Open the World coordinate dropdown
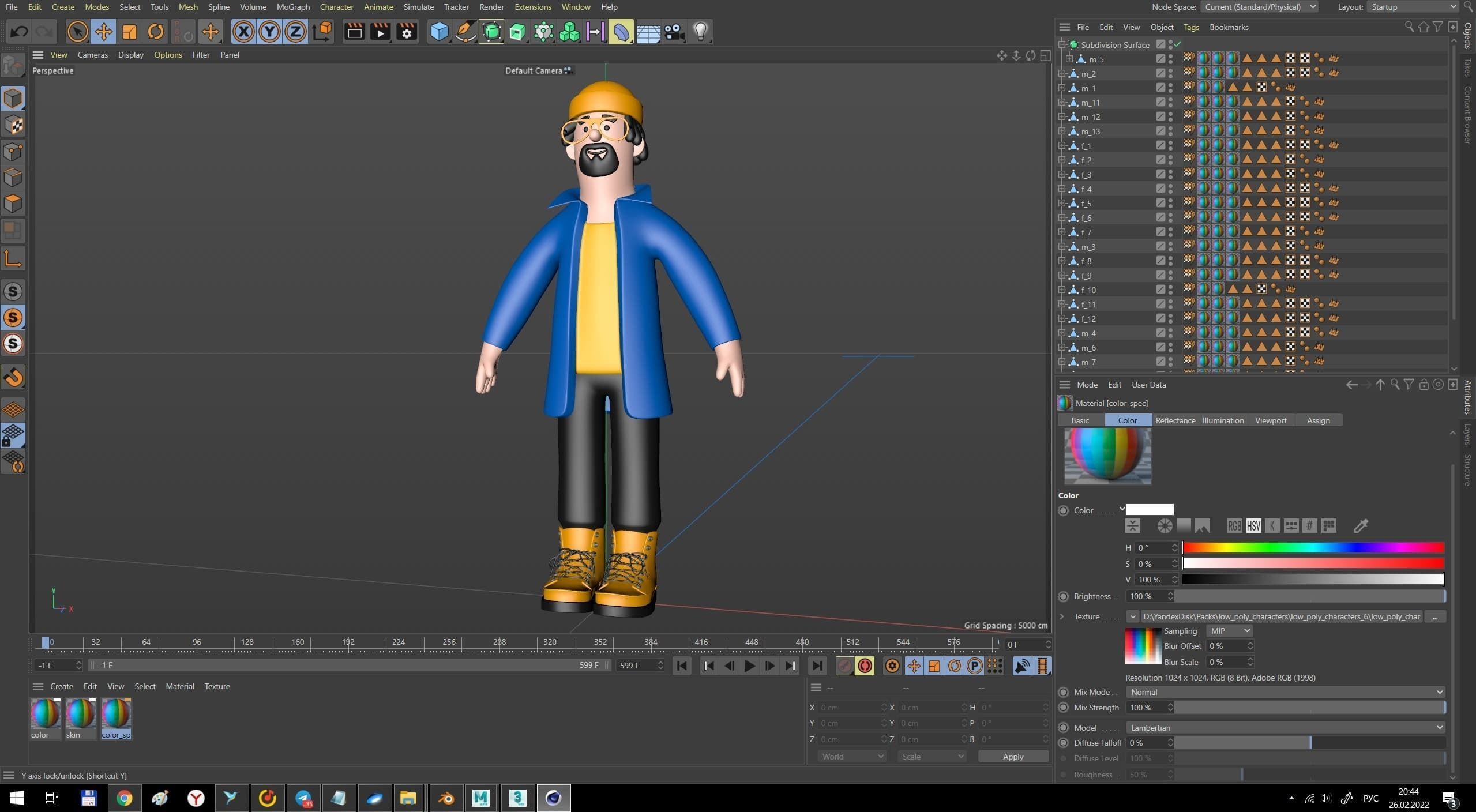 [851, 757]
